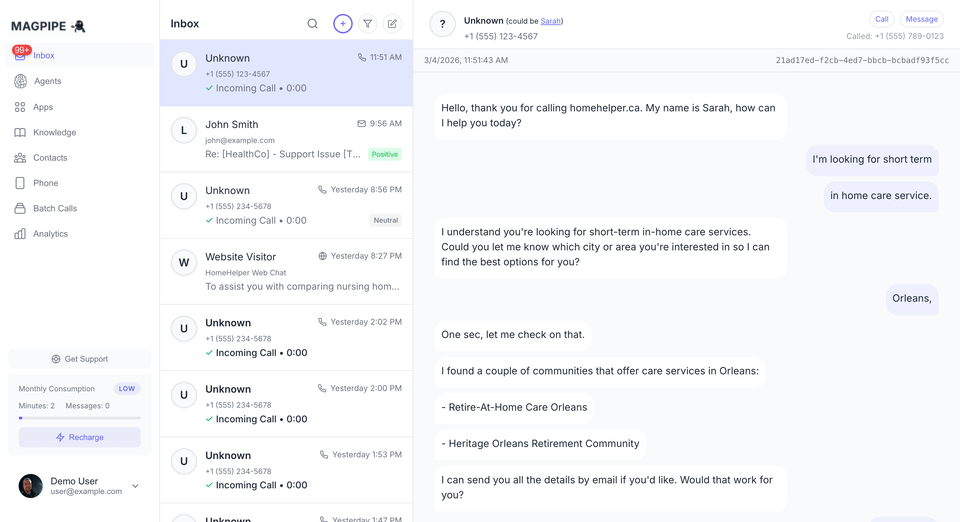
Task: Click the 'Retire-At-Home Care Orleans' message
Action: pyautogui.click(x=514, y=408)
